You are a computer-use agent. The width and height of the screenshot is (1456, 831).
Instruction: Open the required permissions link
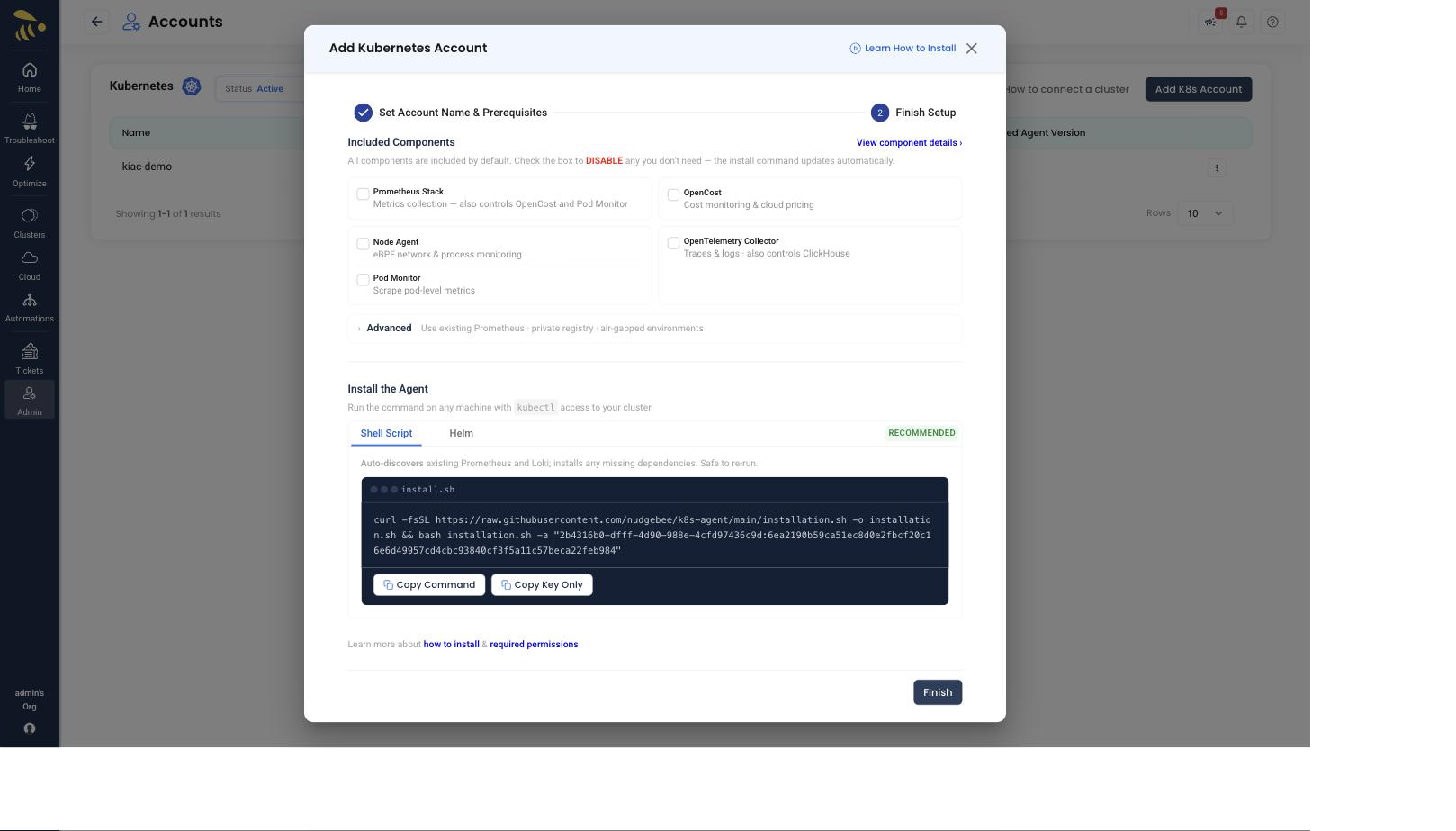click(x=534, y=645)
